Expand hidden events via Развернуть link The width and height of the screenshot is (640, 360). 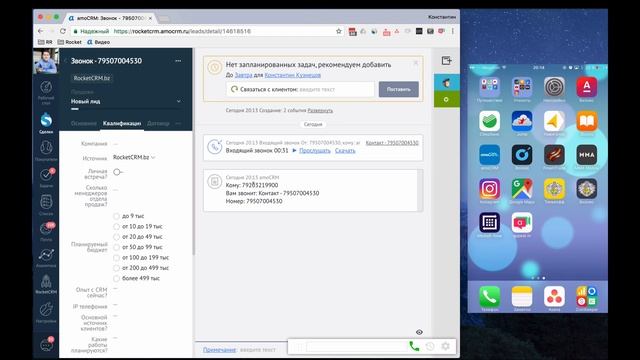coord(320,111)
